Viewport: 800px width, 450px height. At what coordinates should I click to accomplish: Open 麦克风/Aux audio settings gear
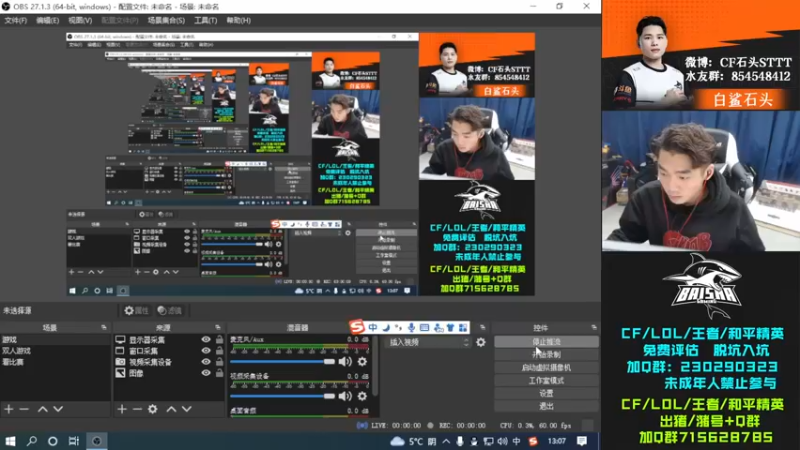[x=362, y=362]
